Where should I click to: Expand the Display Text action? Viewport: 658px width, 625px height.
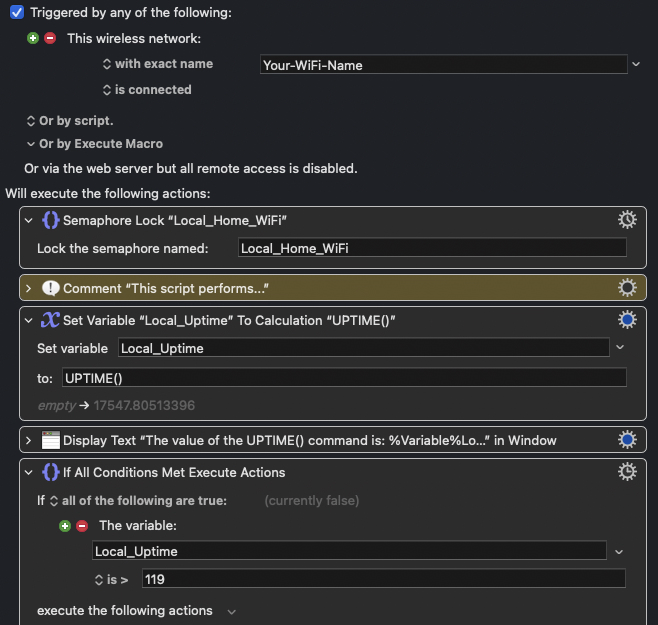[x=29, y=440]
